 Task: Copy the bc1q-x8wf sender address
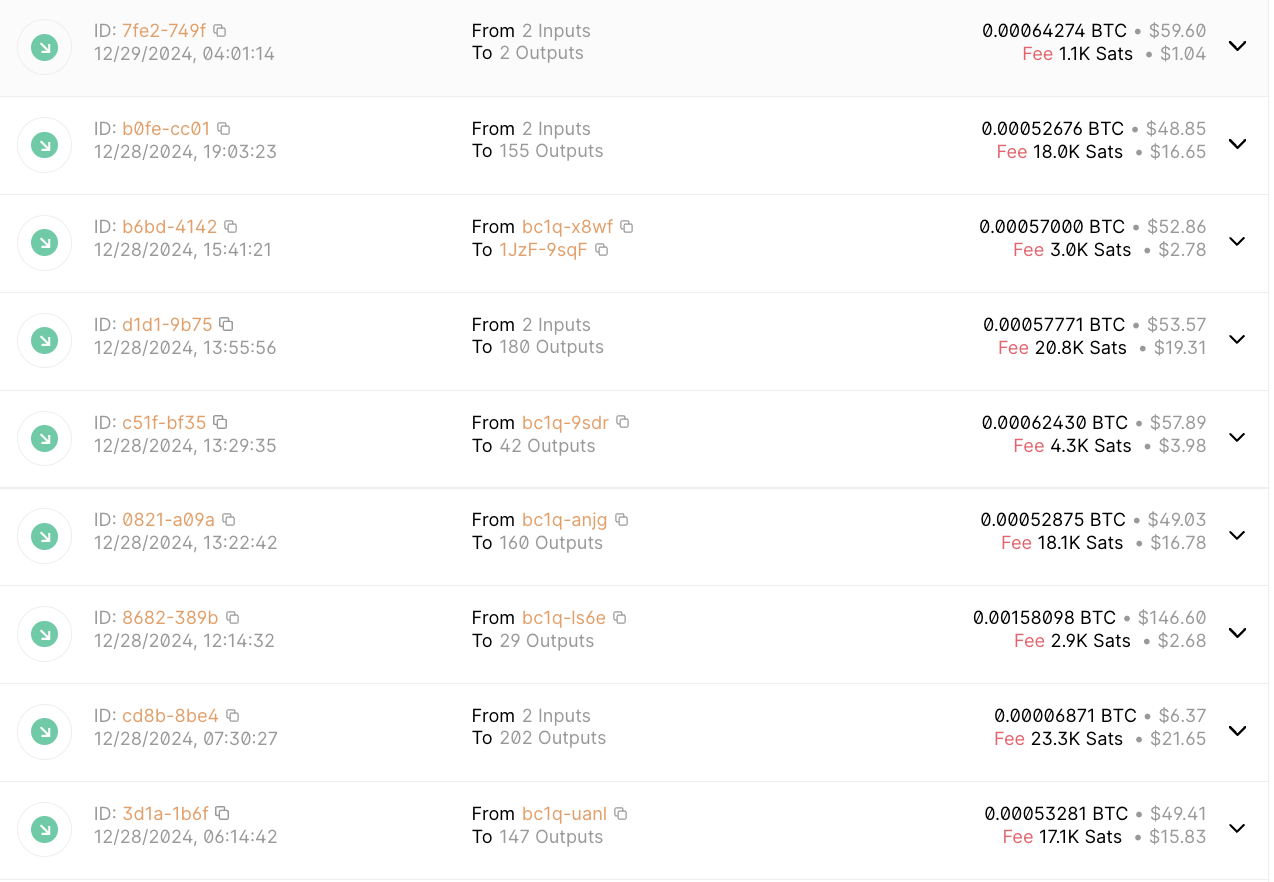point(627,227)
